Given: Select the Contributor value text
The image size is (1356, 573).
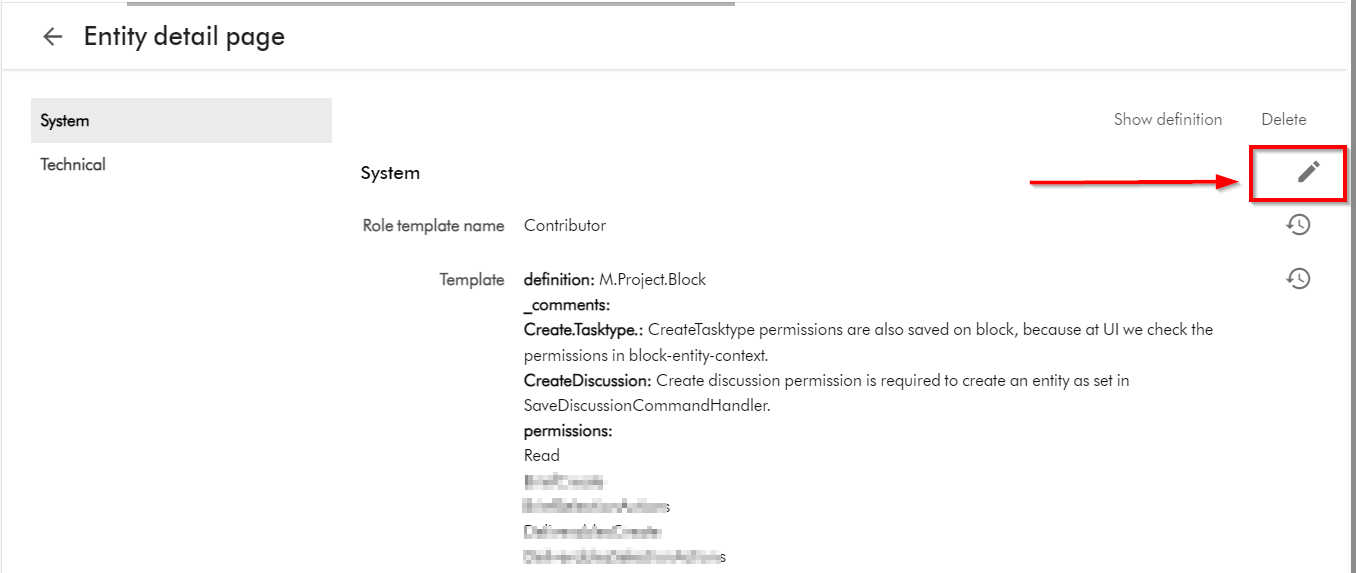Looking at the screenshot, I should [x=565, y=226].
